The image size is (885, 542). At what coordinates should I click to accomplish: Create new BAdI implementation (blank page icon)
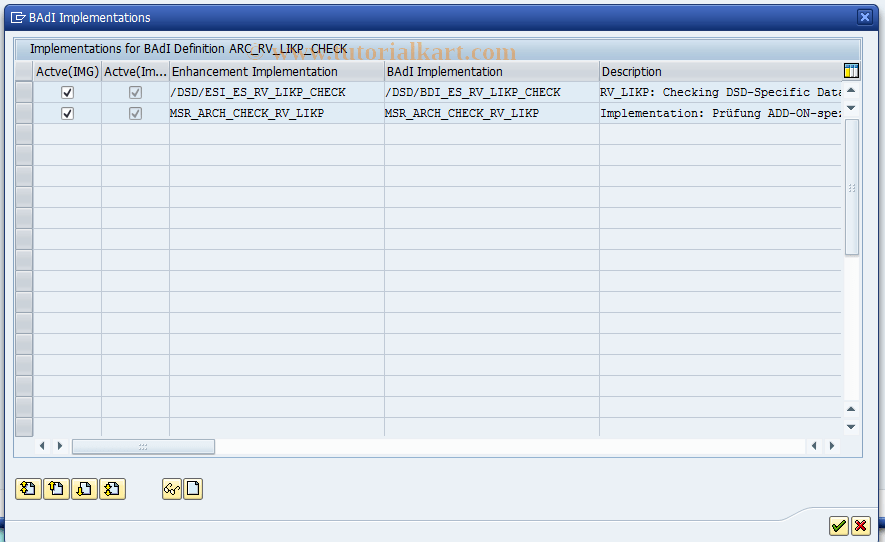(x=193, y=489)
